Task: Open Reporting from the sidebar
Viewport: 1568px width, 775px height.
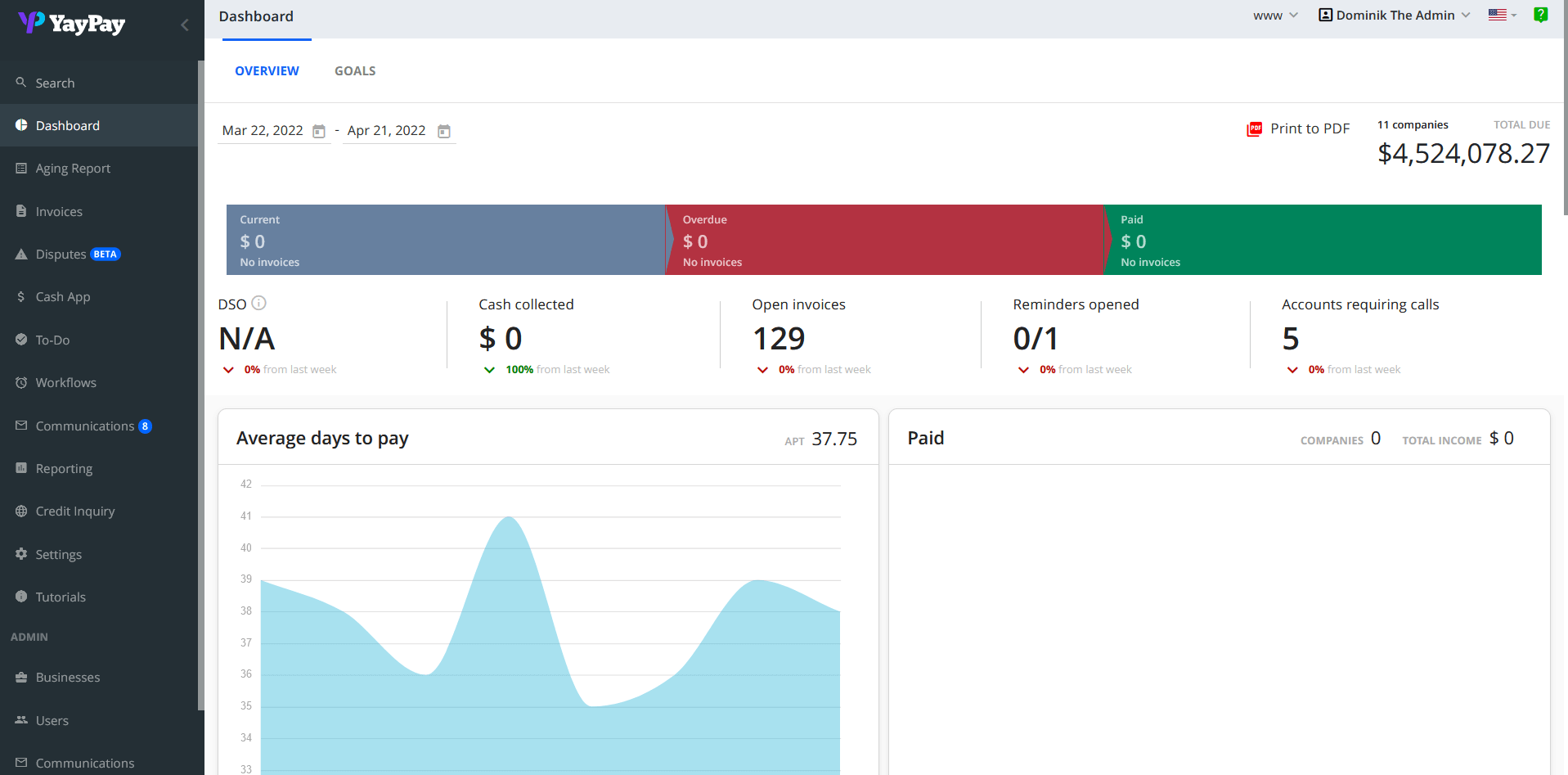Action: coord(98,468)
